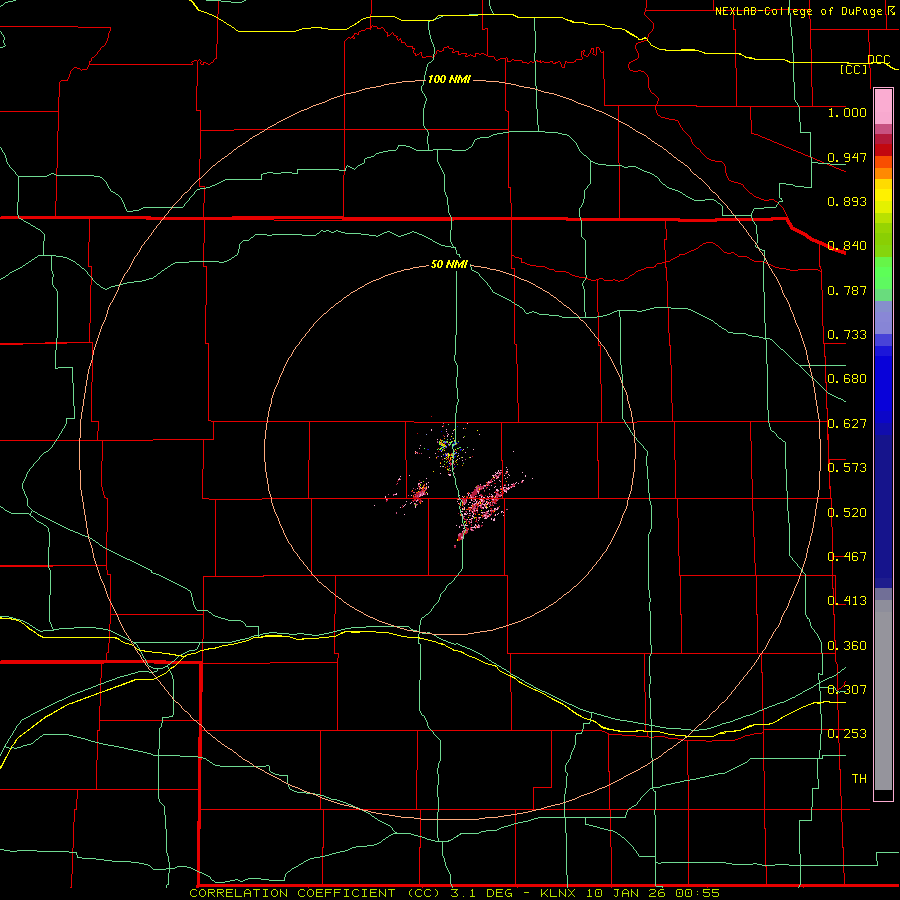Select the 0.733 legend value
Image resolution: width=900 pixels, height=900 pixels.
[847, 335]
